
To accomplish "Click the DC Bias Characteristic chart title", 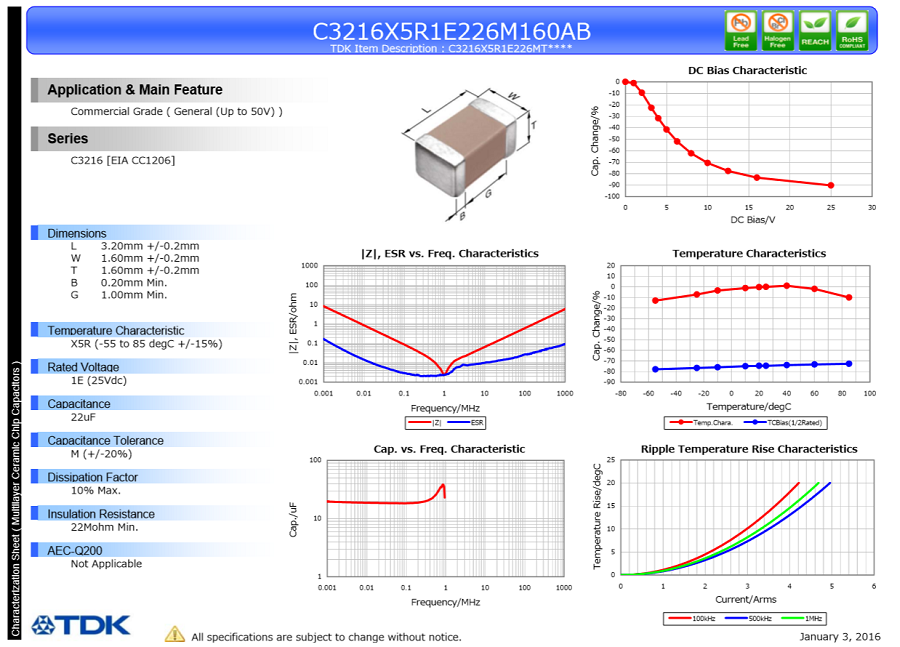I will (747, 70).
